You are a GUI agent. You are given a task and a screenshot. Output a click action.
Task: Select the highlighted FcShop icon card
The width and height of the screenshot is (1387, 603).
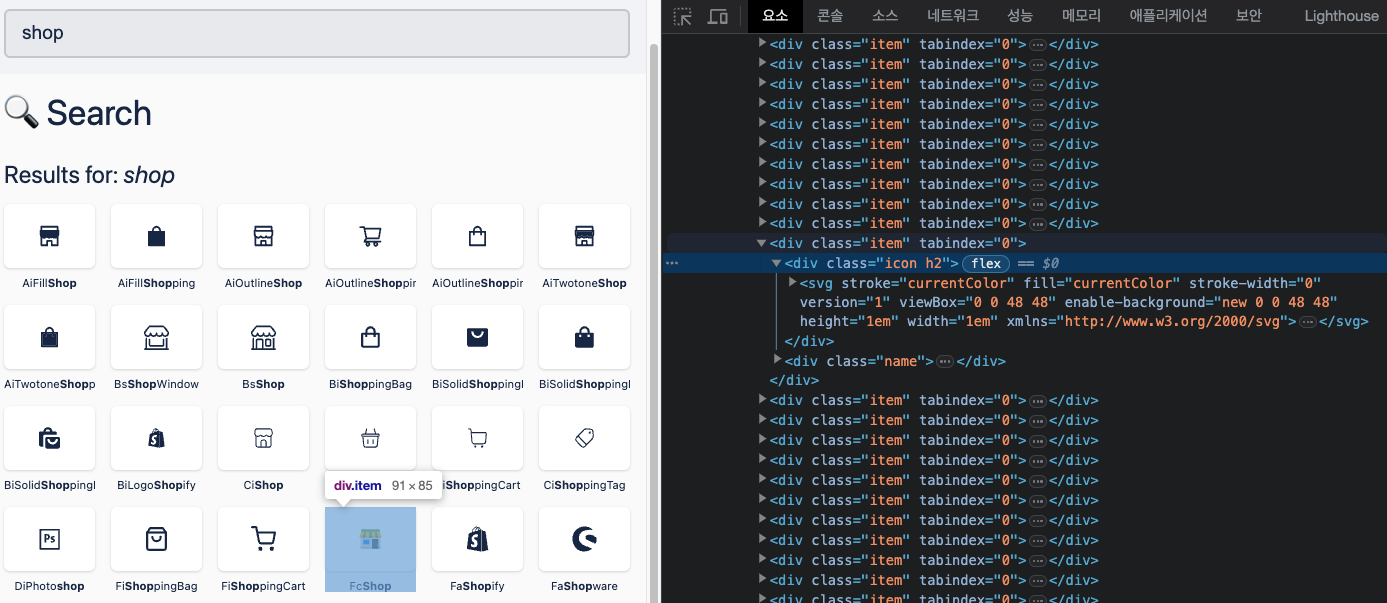click(370, 550)
